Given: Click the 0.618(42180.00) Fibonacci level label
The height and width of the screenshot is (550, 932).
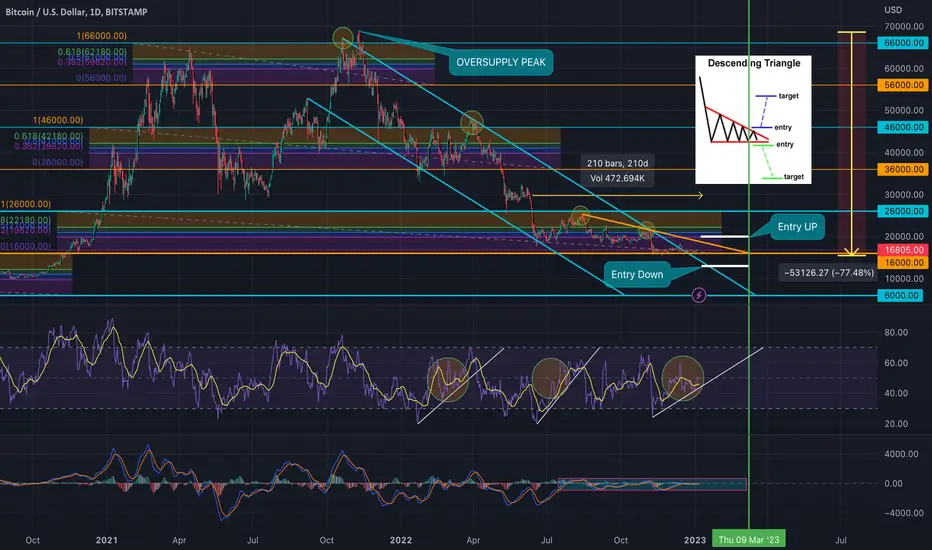Looking at the screenshot, I should 49,136.
